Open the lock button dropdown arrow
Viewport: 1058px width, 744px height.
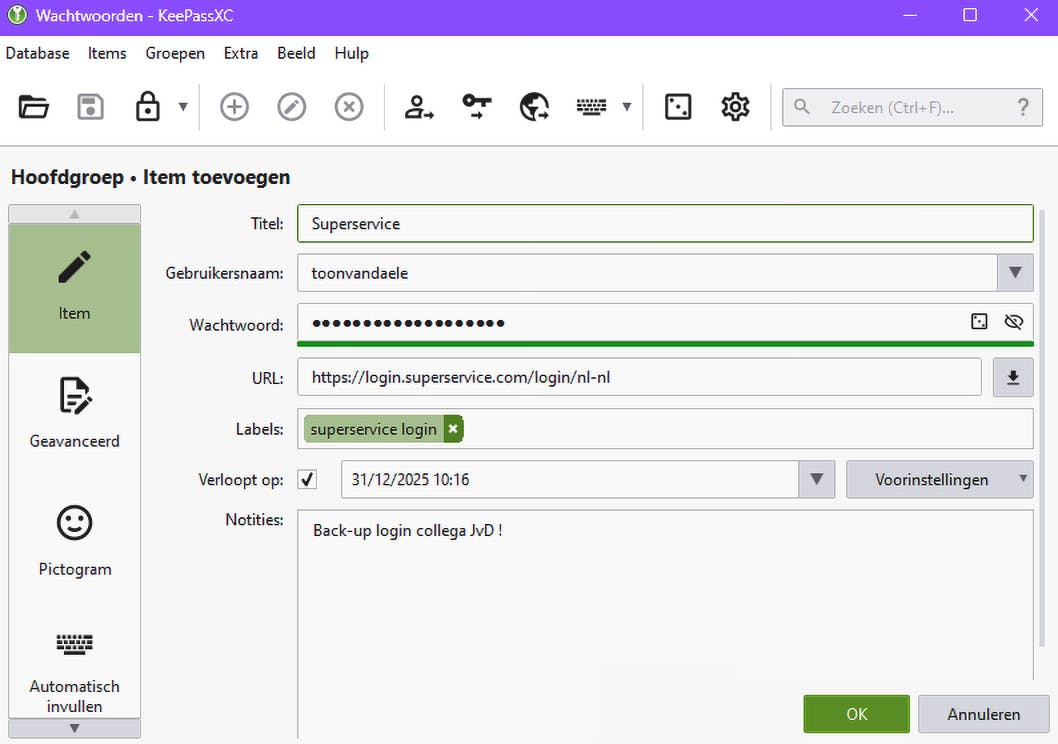(x=183, y=107)
